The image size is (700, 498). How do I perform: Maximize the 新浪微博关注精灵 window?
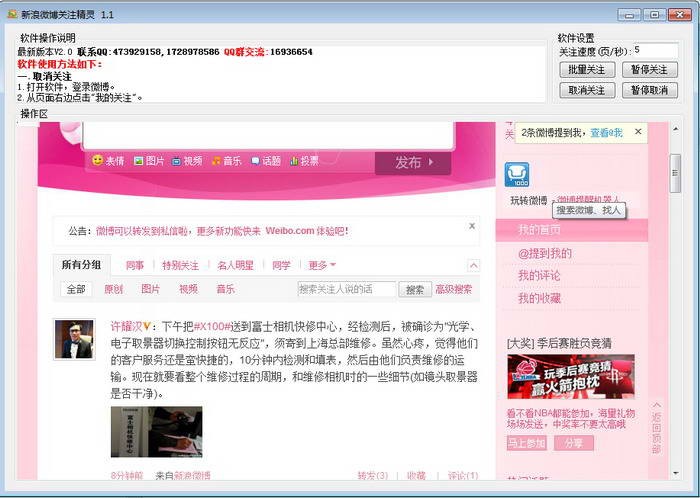point(654,15)
